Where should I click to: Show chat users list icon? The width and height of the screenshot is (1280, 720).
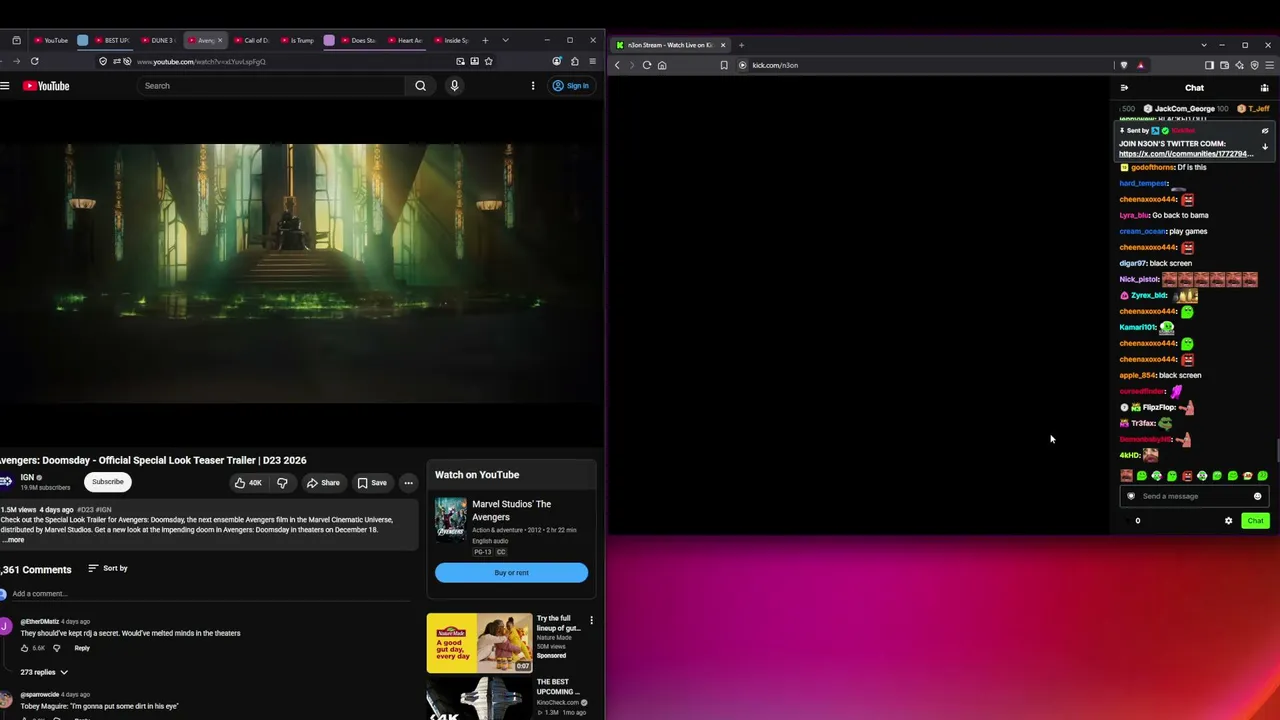pyautogui.click(x=1264, y=88)
